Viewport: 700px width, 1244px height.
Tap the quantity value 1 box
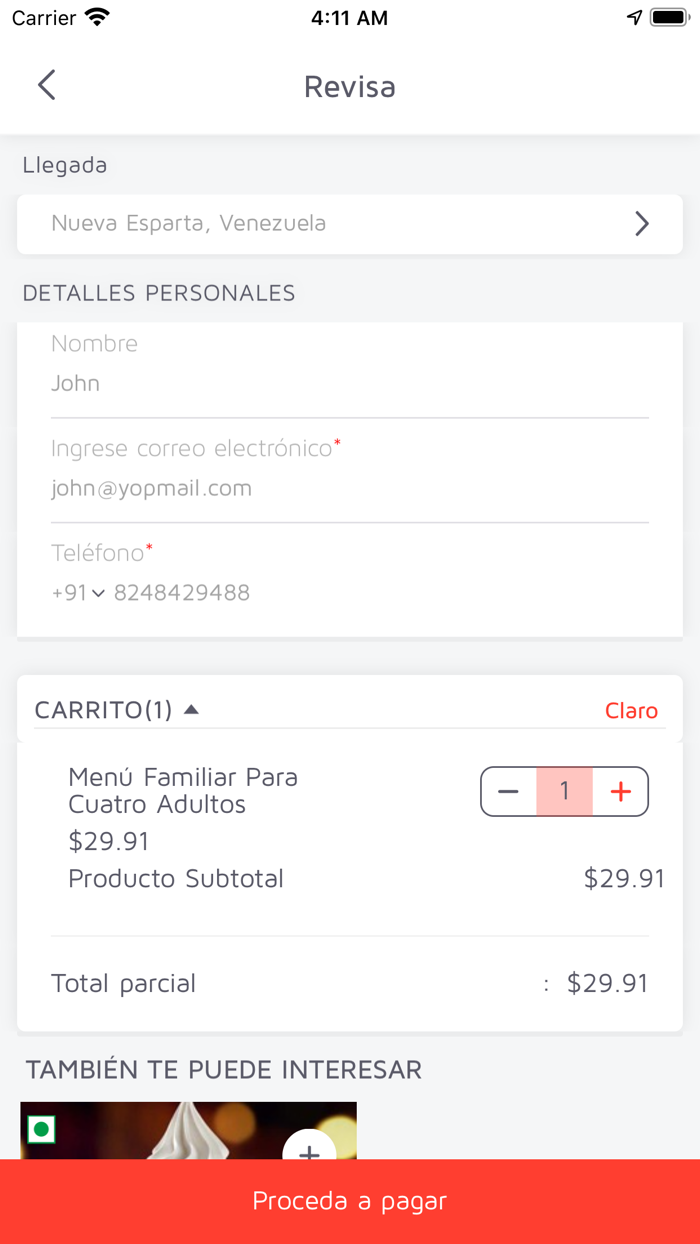pos(564,792)
